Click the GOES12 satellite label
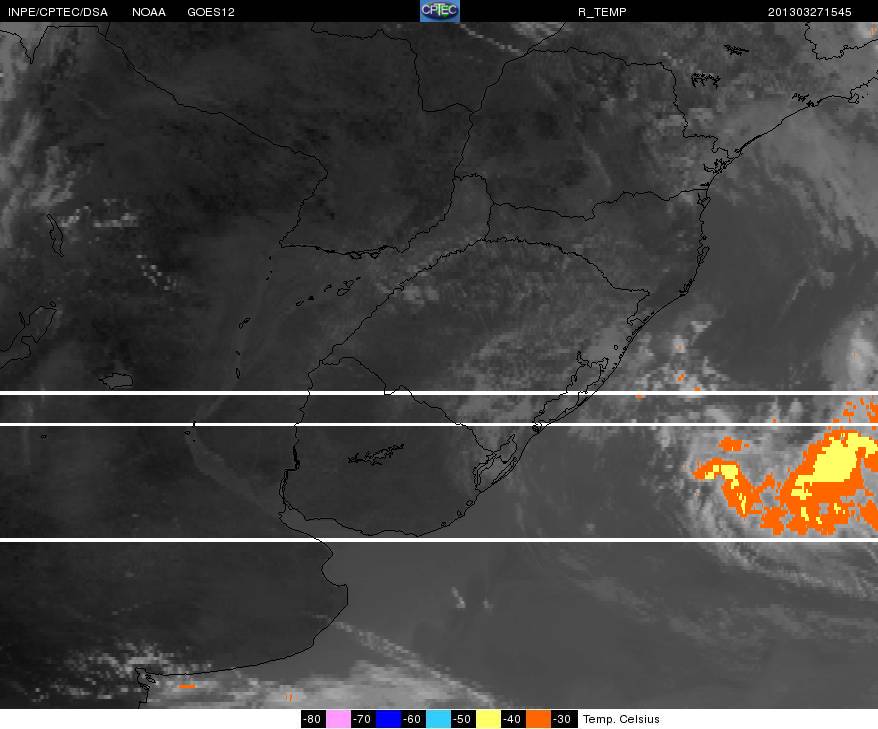This screenshot has height=729, width=878. [x=211, y=12]
